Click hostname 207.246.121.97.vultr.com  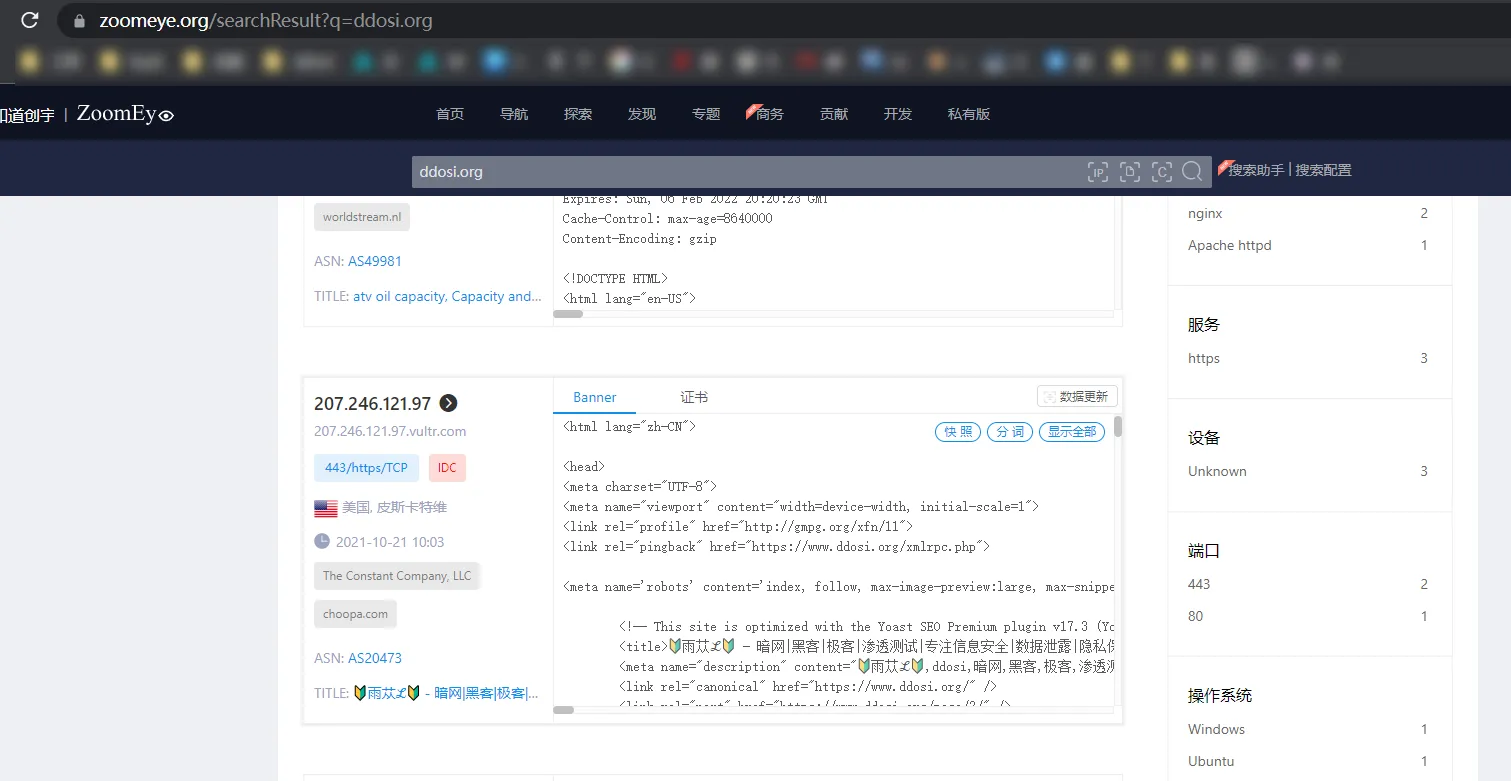(390, 431)
